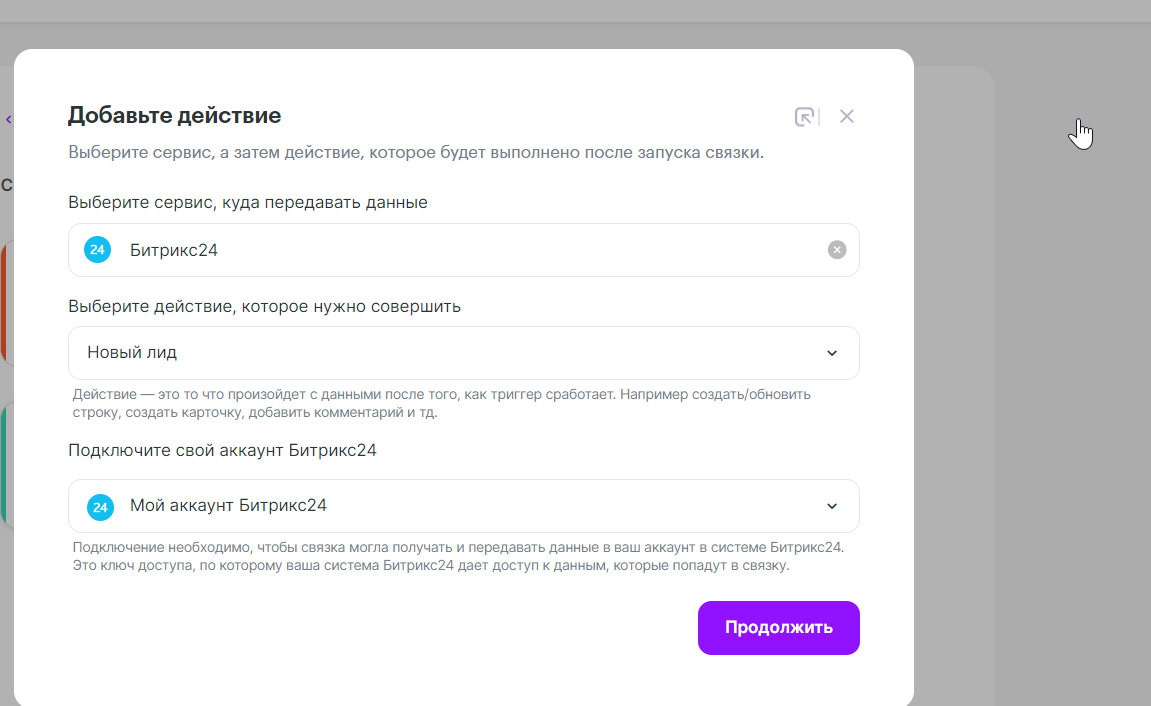
Task: Click the chevron in the account selector
Action: (x=832, y=506)
